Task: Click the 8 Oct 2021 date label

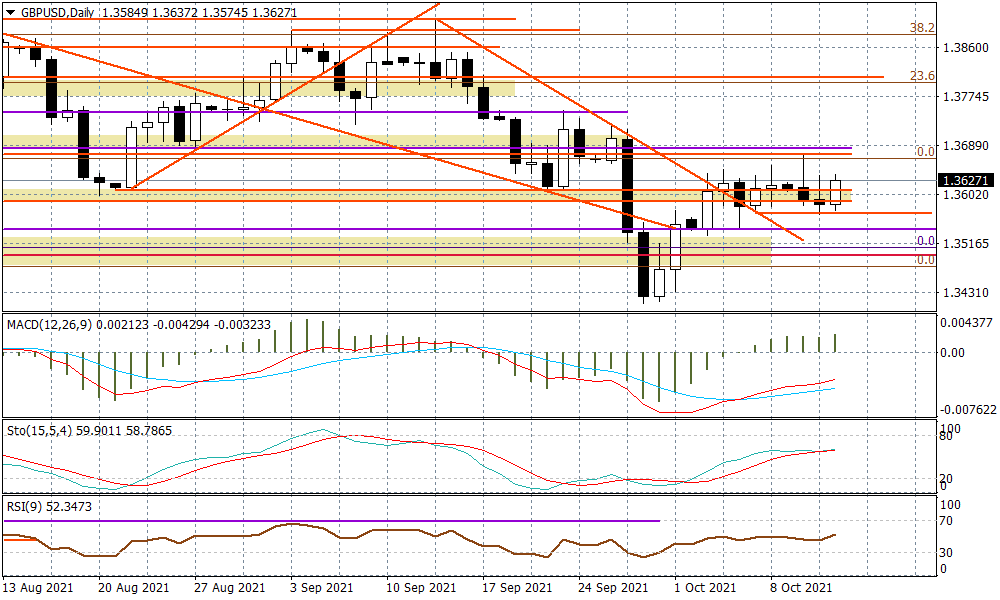Action: pos(800,587)
